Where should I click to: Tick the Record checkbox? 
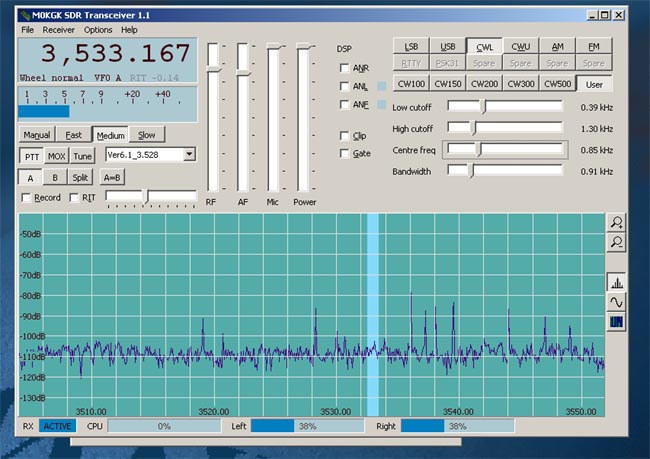(26, 198)
